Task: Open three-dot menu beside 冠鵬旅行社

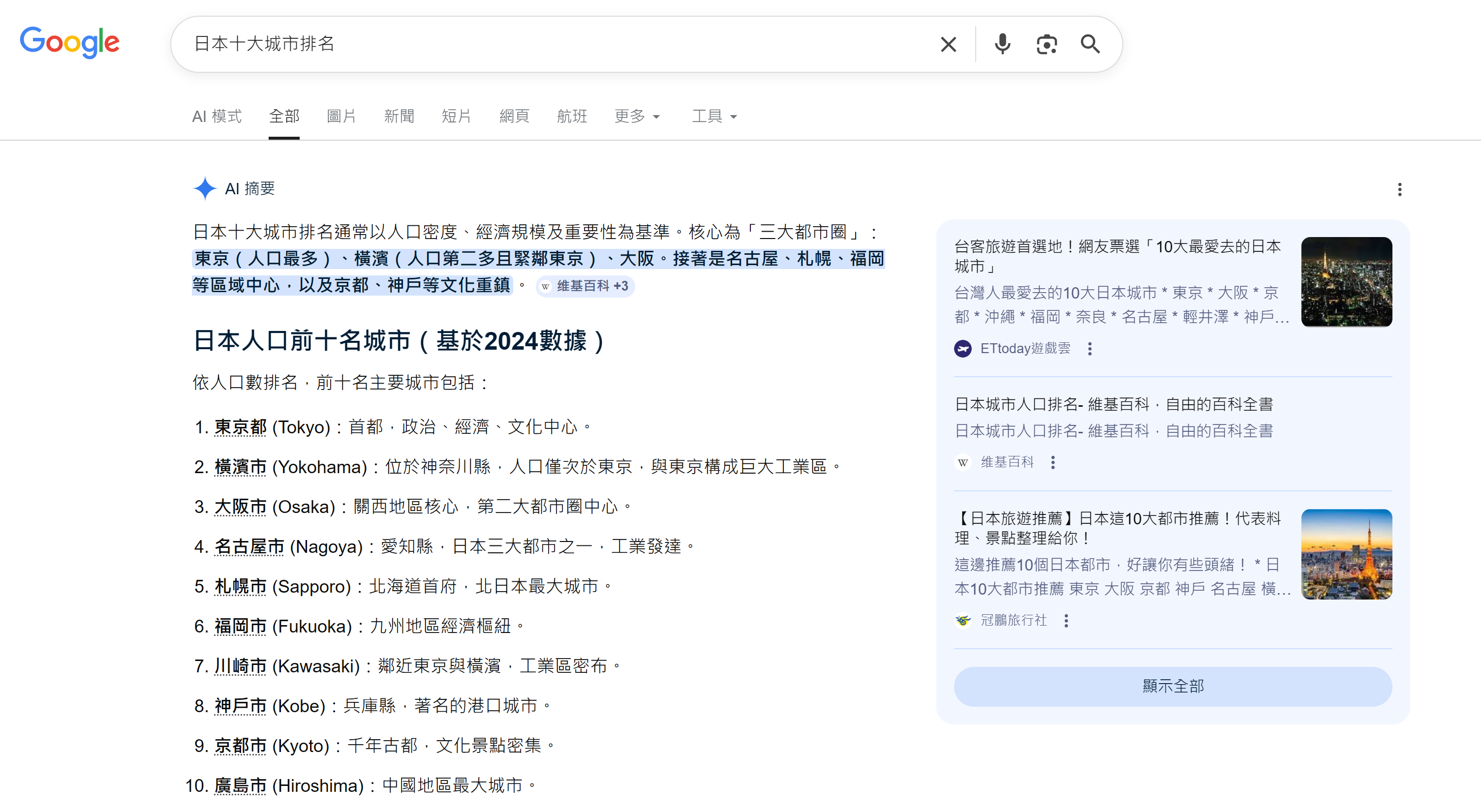Action: pos(1066,621)
